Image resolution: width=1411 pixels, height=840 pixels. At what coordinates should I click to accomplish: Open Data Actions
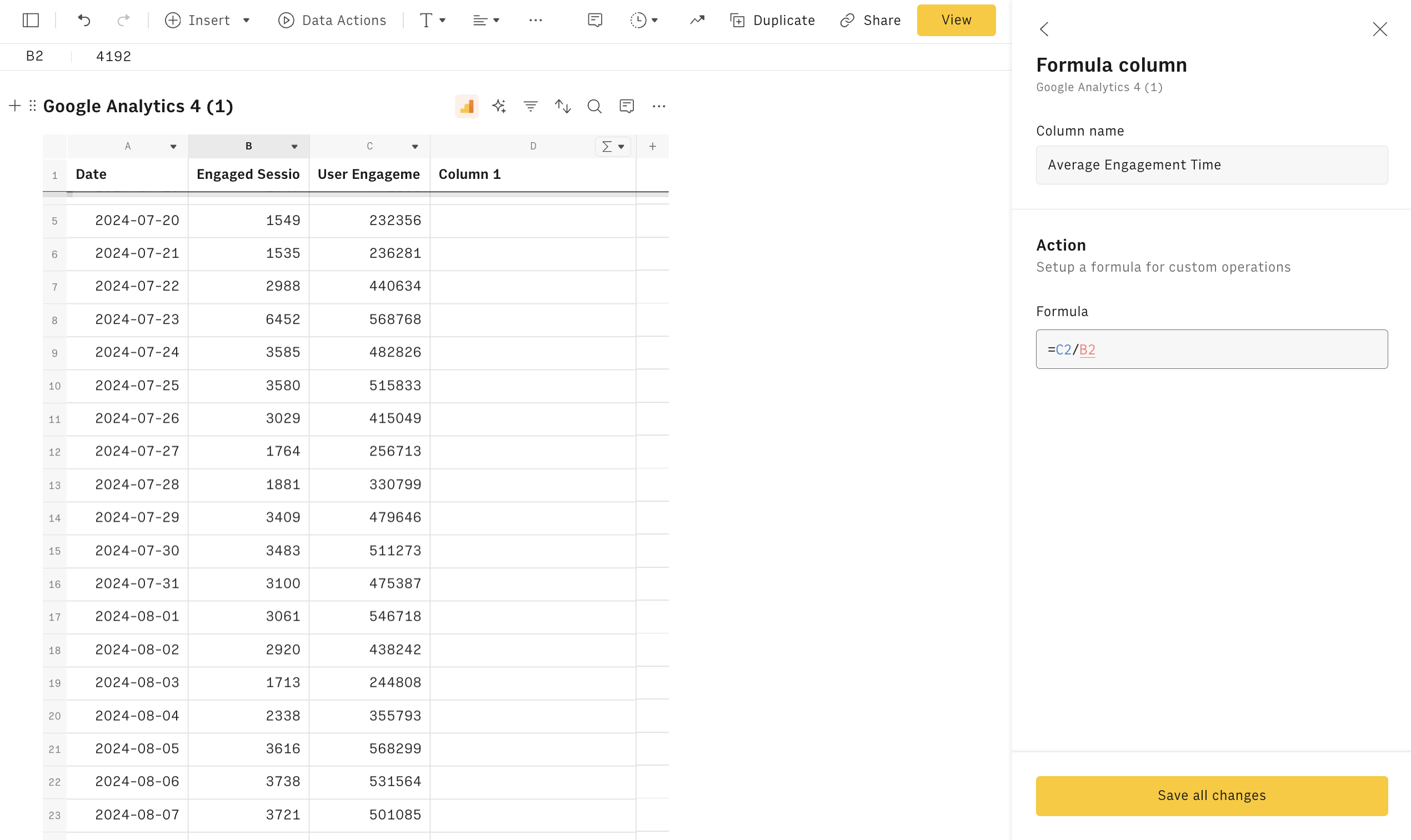[332, 21]
